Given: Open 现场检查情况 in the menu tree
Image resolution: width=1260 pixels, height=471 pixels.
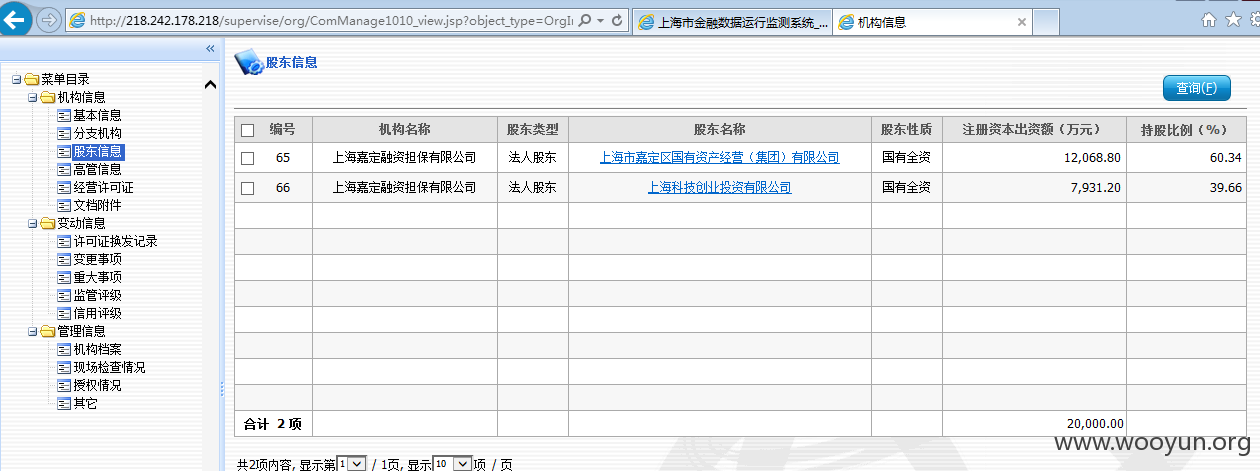Looking at the screenshot, I should (109, 367).
